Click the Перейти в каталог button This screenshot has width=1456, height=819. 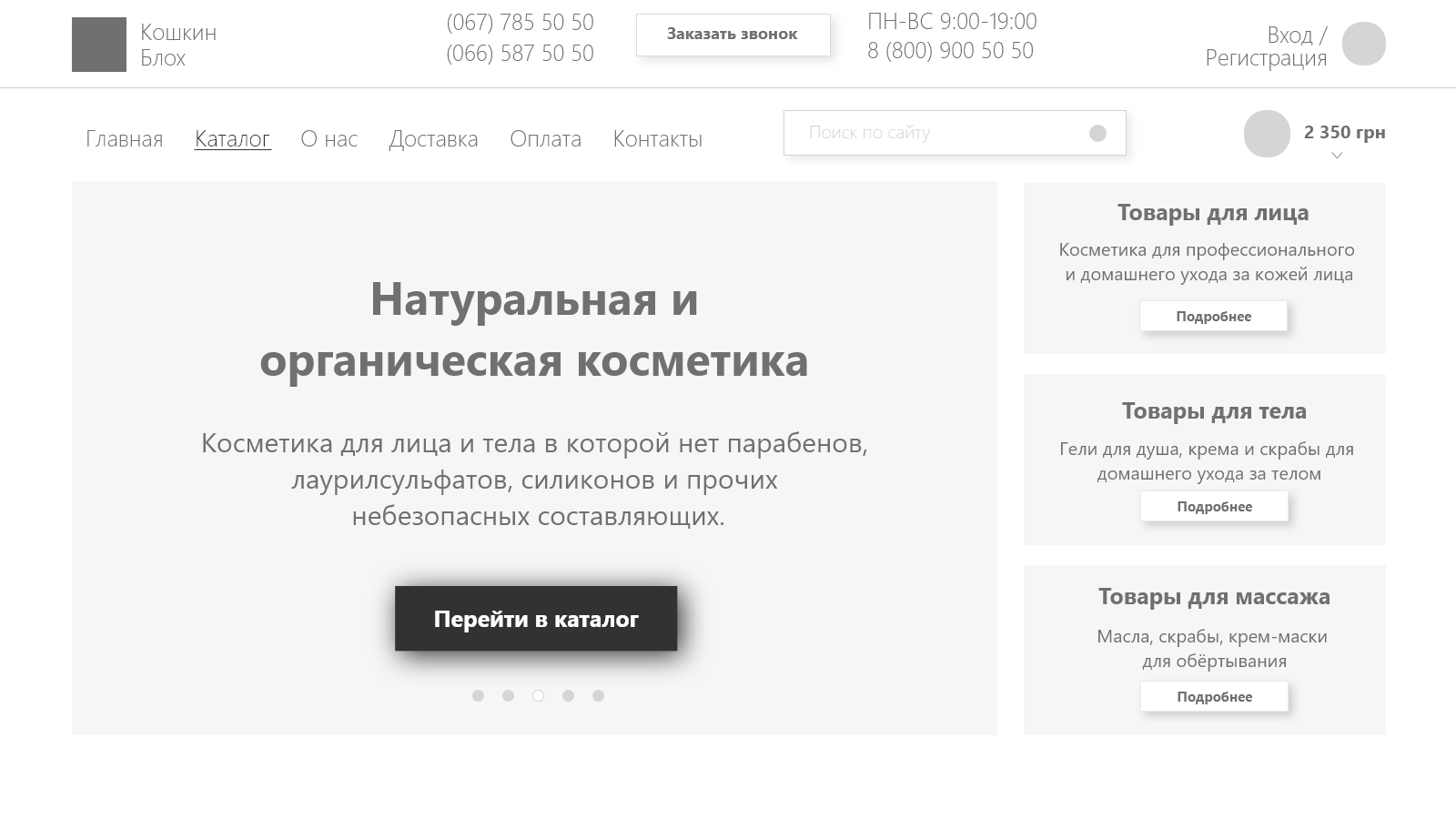[x=536, y=619]
